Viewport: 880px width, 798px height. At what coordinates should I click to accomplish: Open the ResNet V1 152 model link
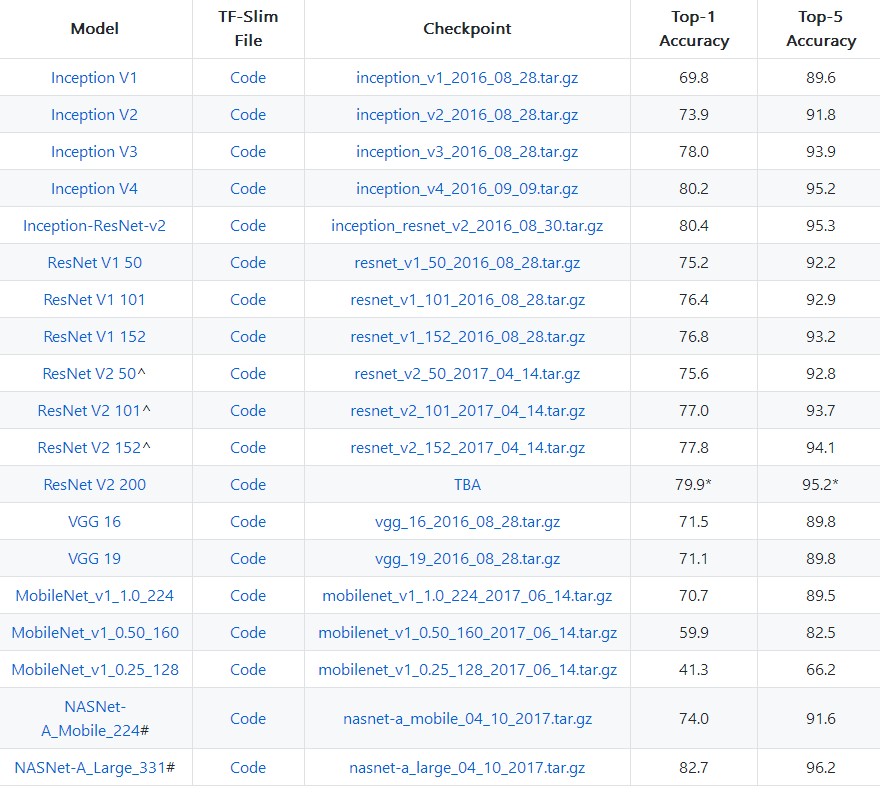[94, 337]
